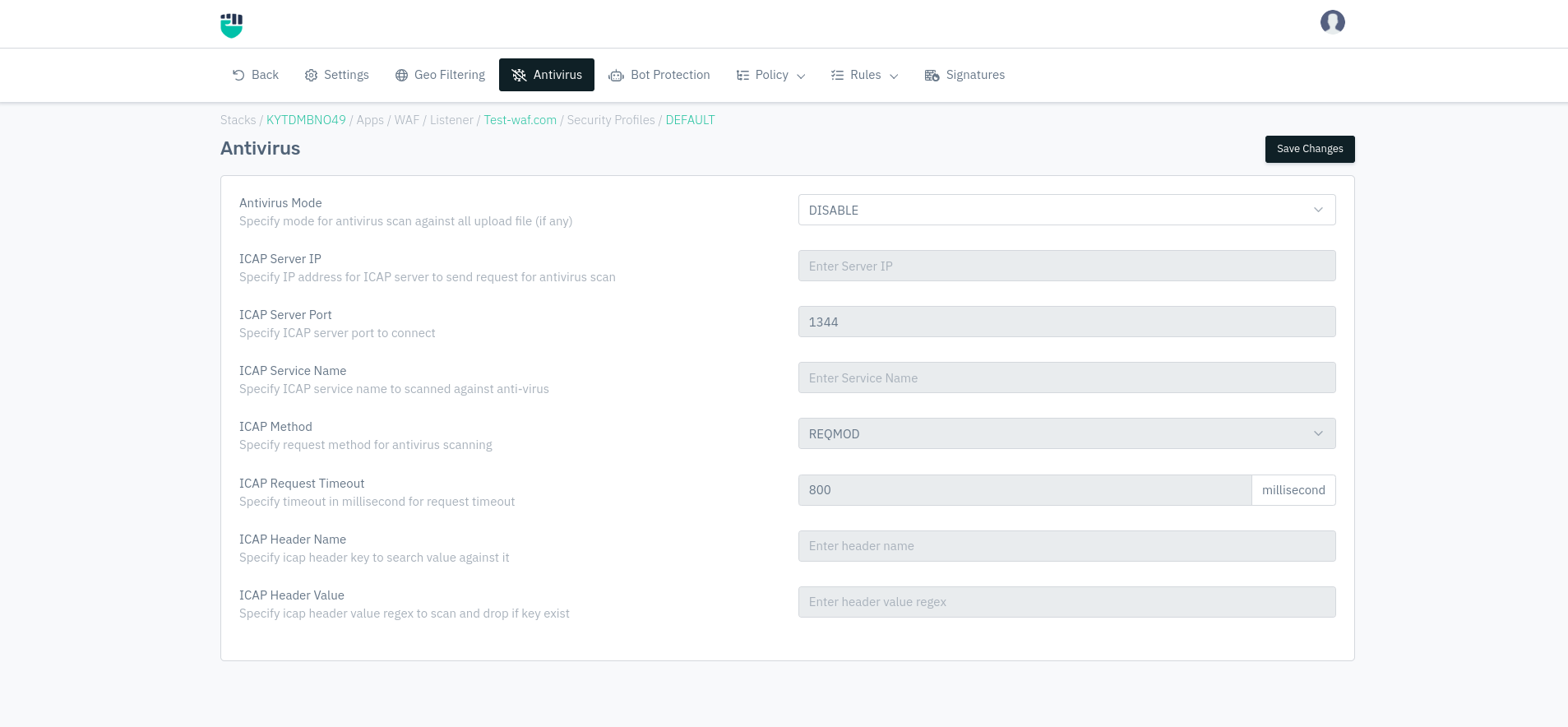
Task: Click the Antivirus Mode label
Action: point(280,203)
